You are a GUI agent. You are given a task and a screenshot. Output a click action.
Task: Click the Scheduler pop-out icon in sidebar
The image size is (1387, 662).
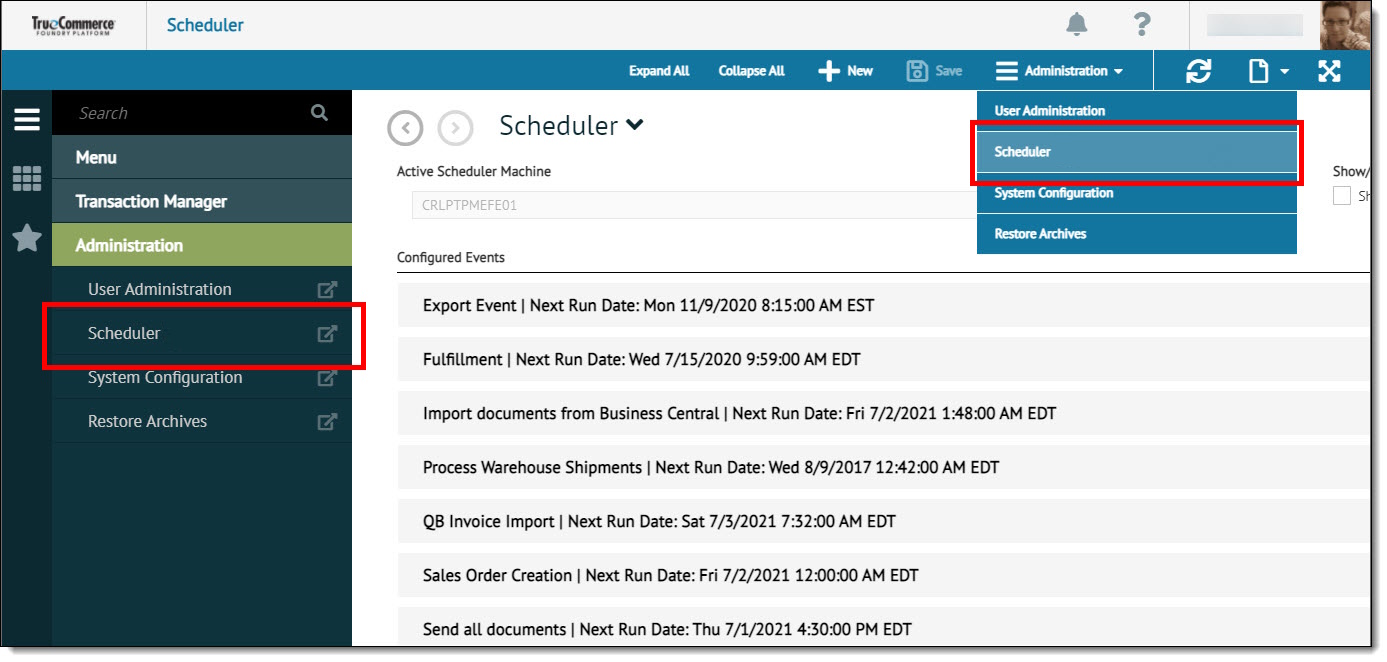tap(326, 333)
